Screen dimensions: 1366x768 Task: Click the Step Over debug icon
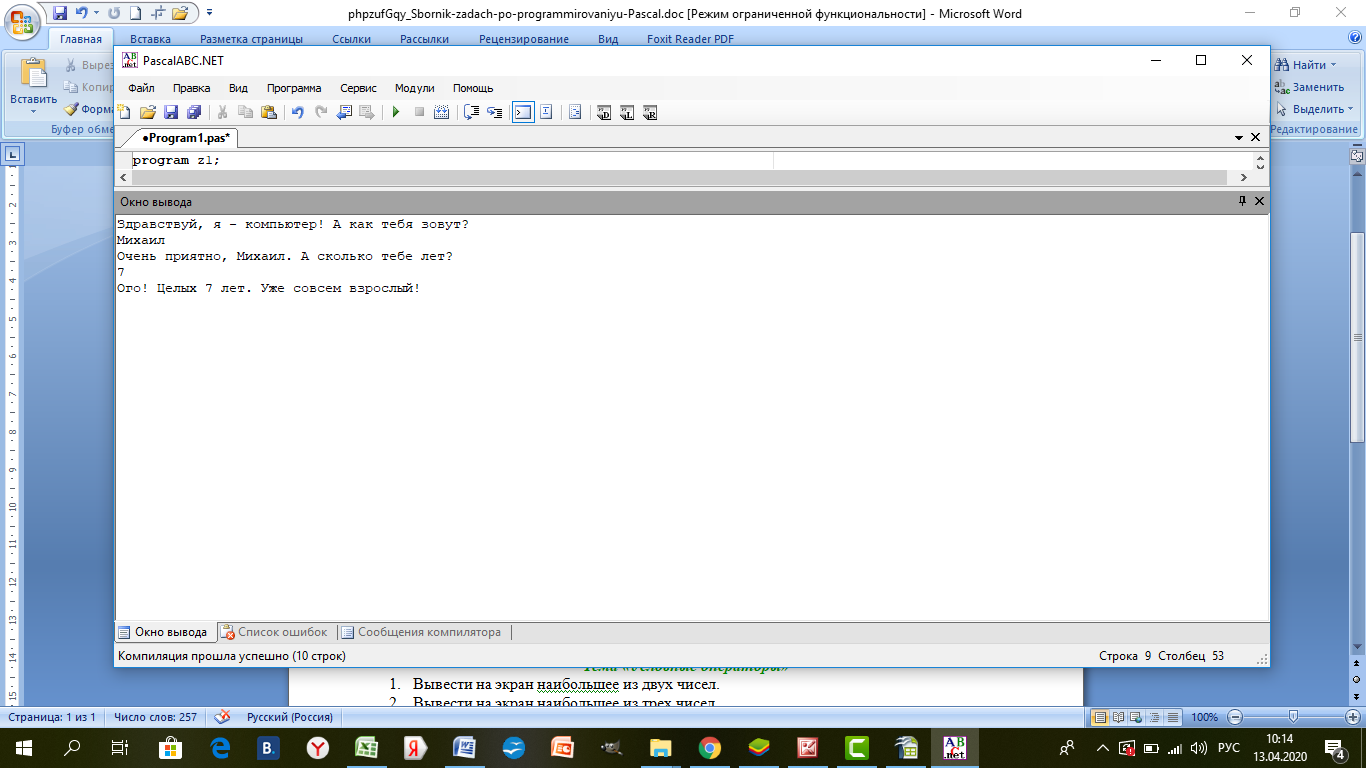(471, 112)
